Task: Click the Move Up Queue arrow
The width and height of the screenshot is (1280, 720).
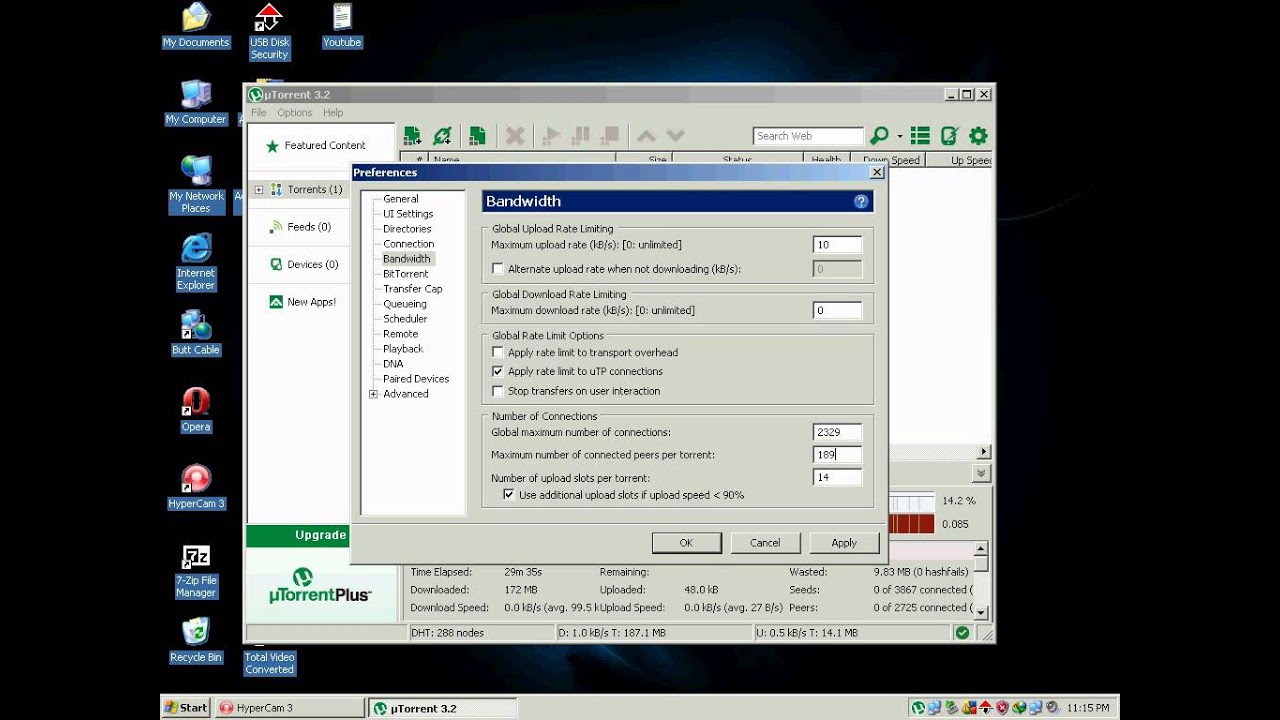Action: [x=646, y=136]
